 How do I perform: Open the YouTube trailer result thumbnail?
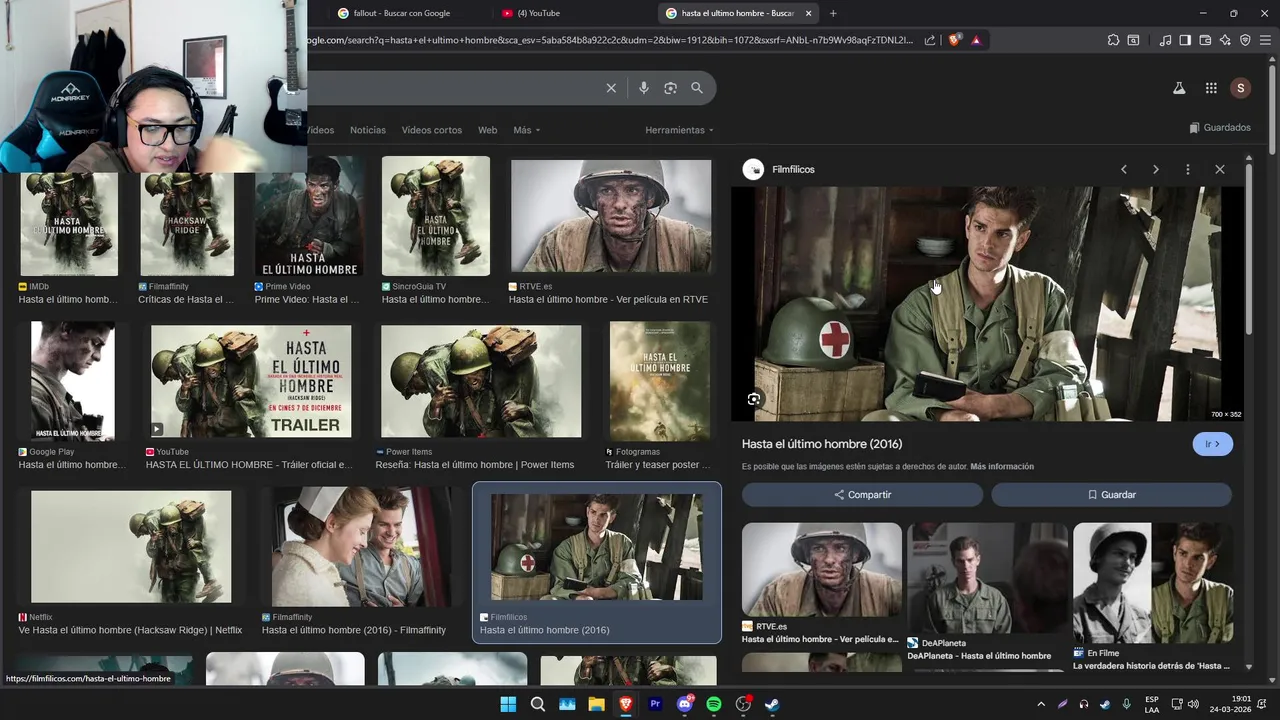pyautogui.click(x=251, y=381)
